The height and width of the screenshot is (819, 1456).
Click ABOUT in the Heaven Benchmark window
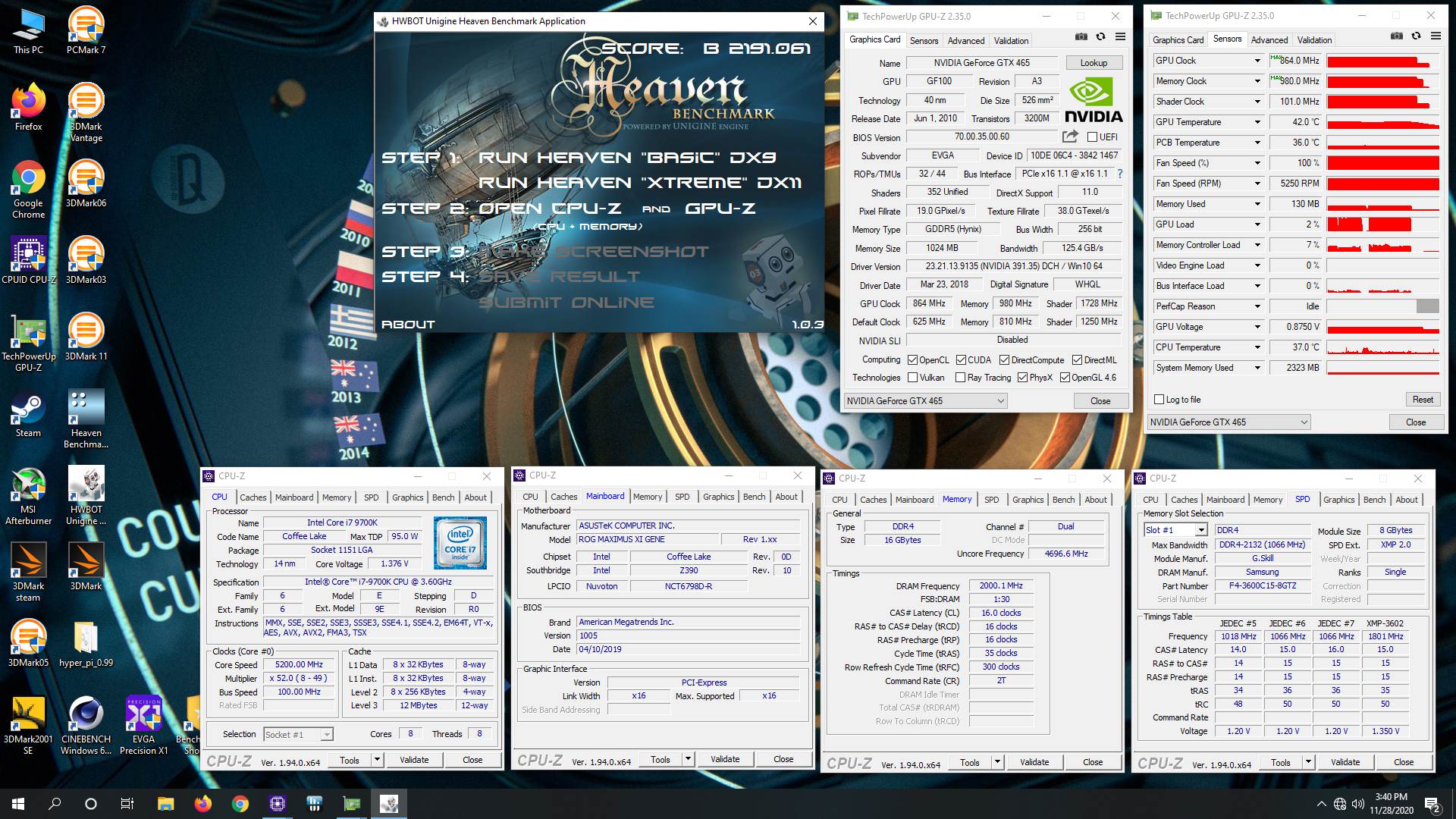(408, 325)
